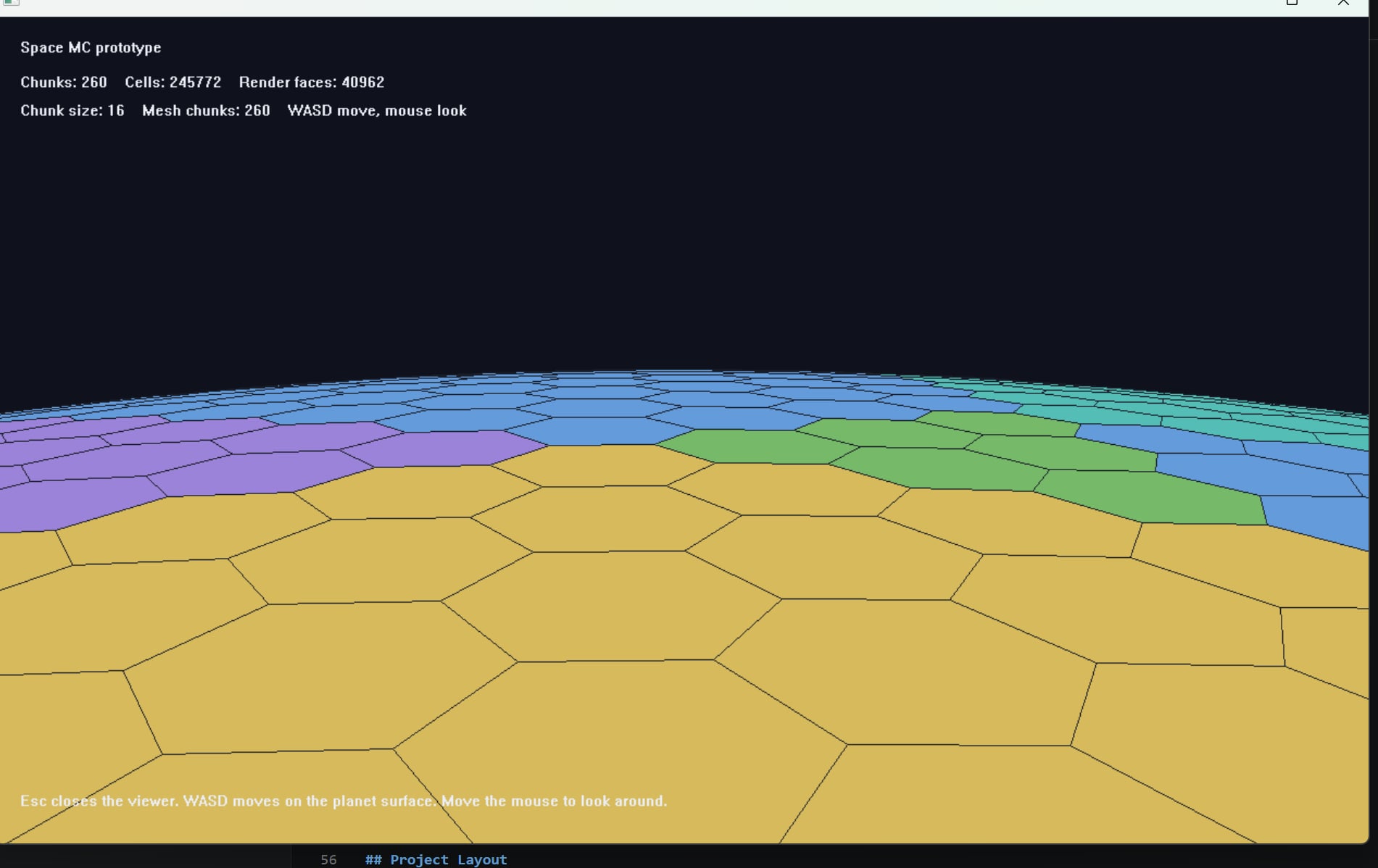The width and height of the screenshot is (1378, 868).
Task: Click the Cells: 245772 counter
Action: coord(173,82)
